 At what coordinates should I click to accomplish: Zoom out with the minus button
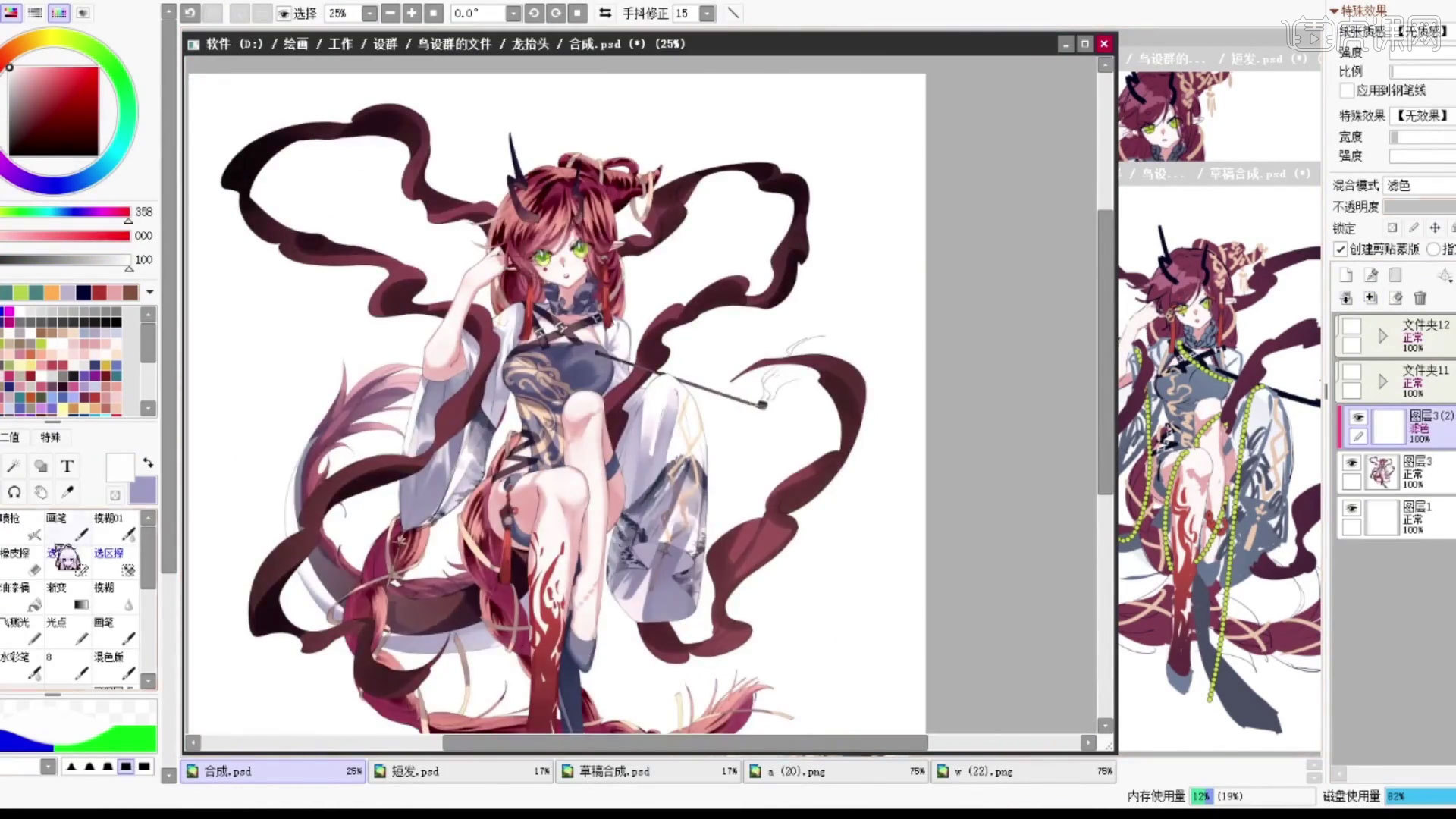click(391, 13)
